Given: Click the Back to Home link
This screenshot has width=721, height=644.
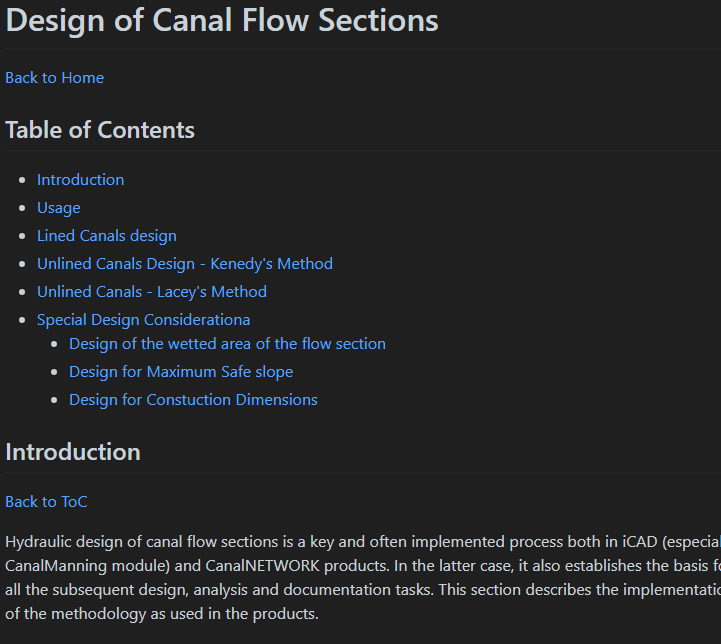Looking at the screenshot, I should 54,78.
